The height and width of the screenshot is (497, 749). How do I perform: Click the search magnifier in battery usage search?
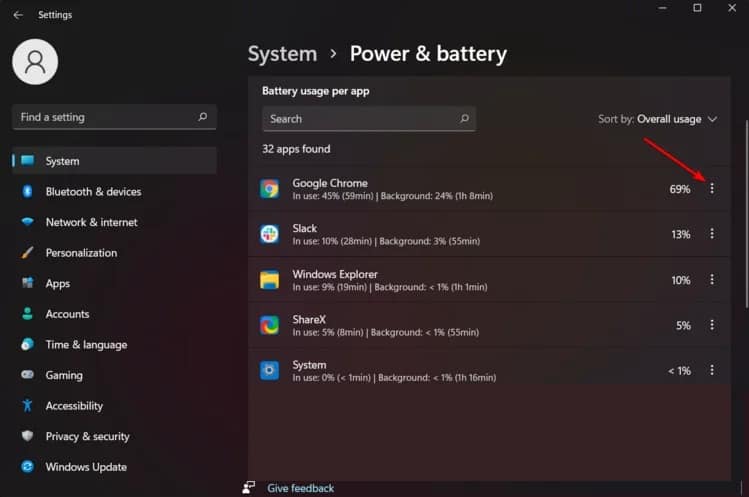pos(464,119)
